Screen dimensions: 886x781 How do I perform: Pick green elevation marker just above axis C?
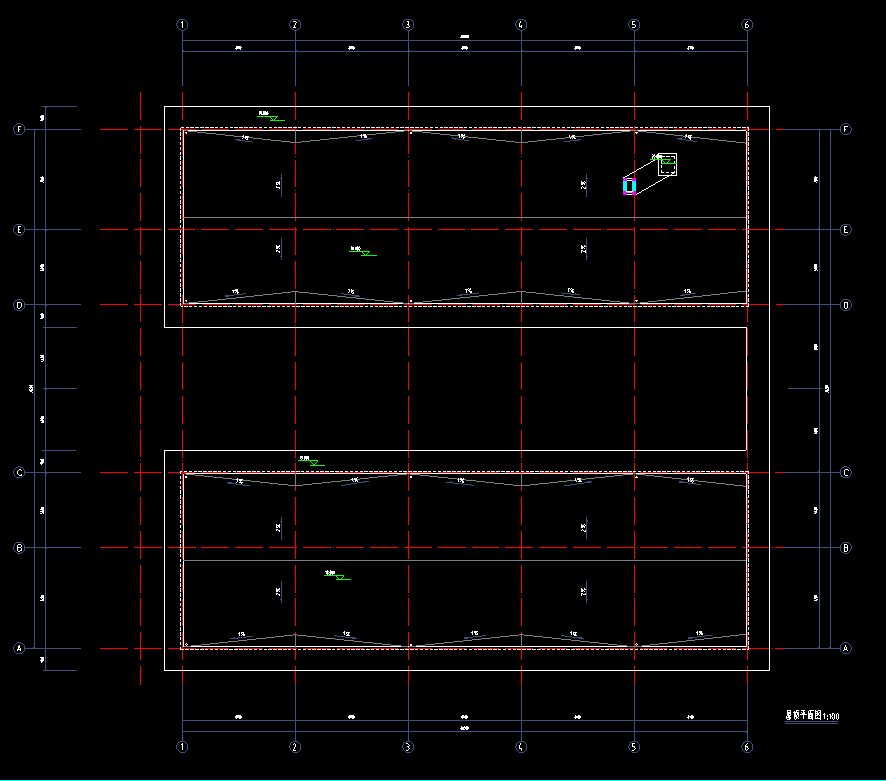[x=313, y=462]
